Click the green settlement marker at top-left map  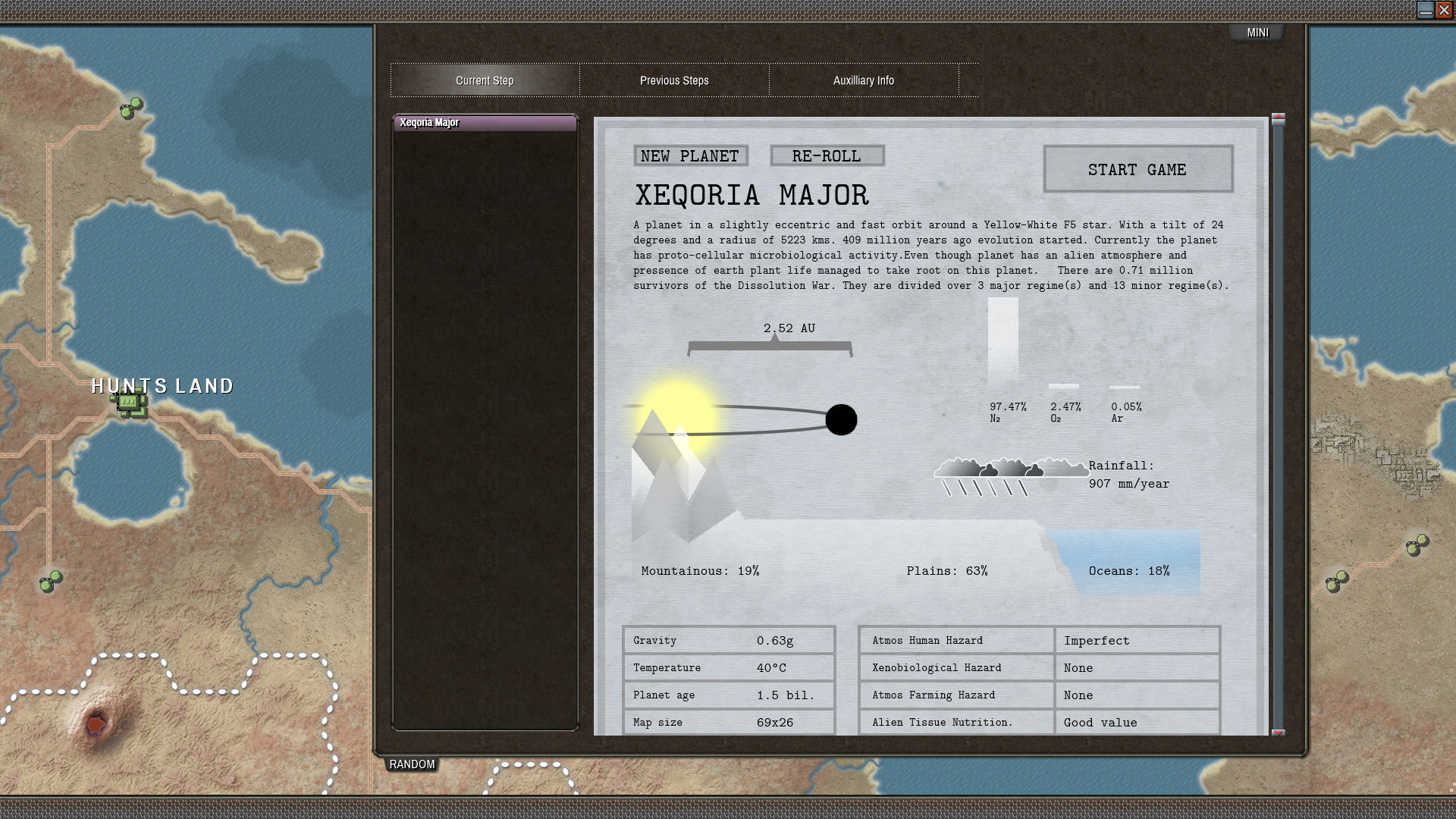tap(133, 108)
